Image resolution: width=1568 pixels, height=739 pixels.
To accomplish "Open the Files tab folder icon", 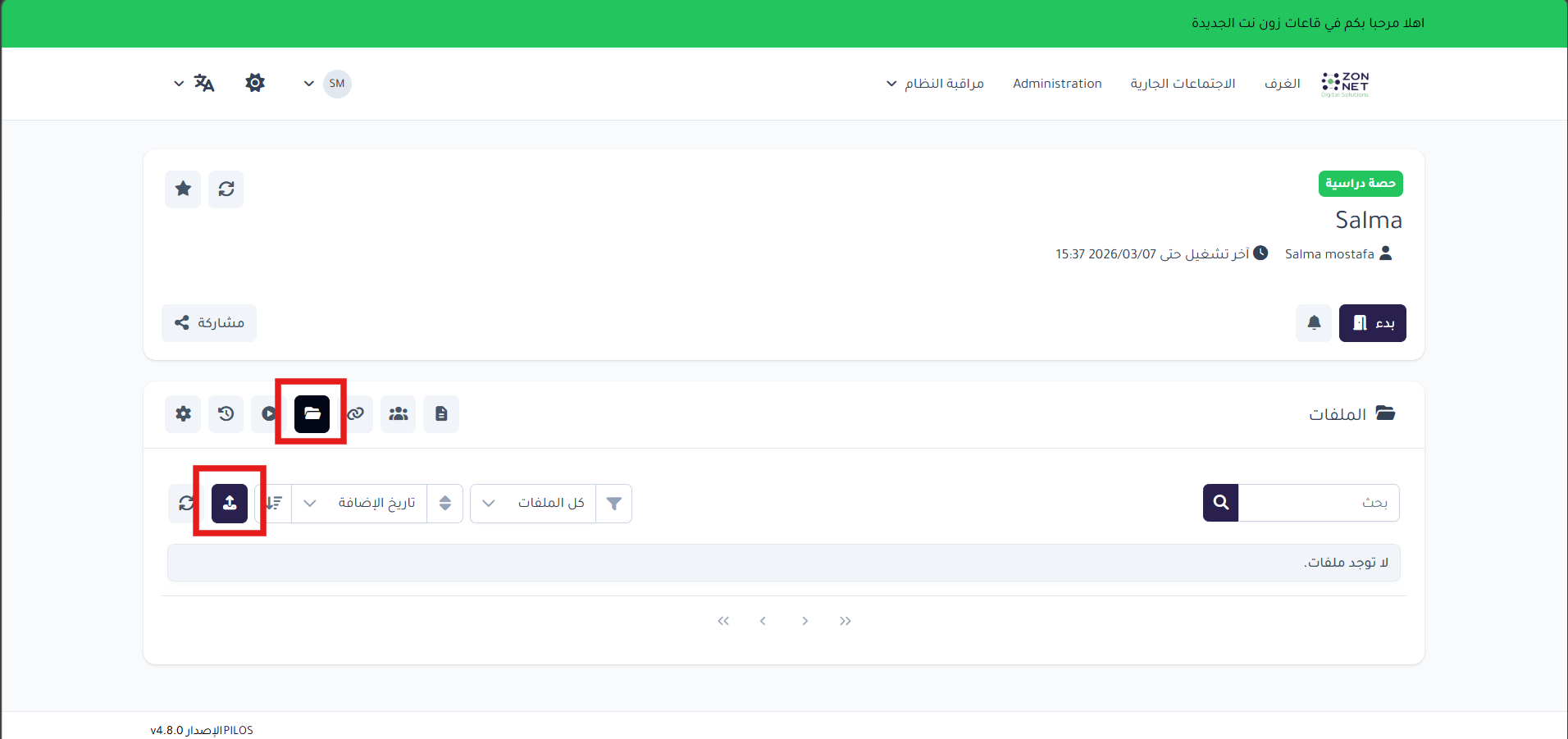I will (x=312, y=413).
